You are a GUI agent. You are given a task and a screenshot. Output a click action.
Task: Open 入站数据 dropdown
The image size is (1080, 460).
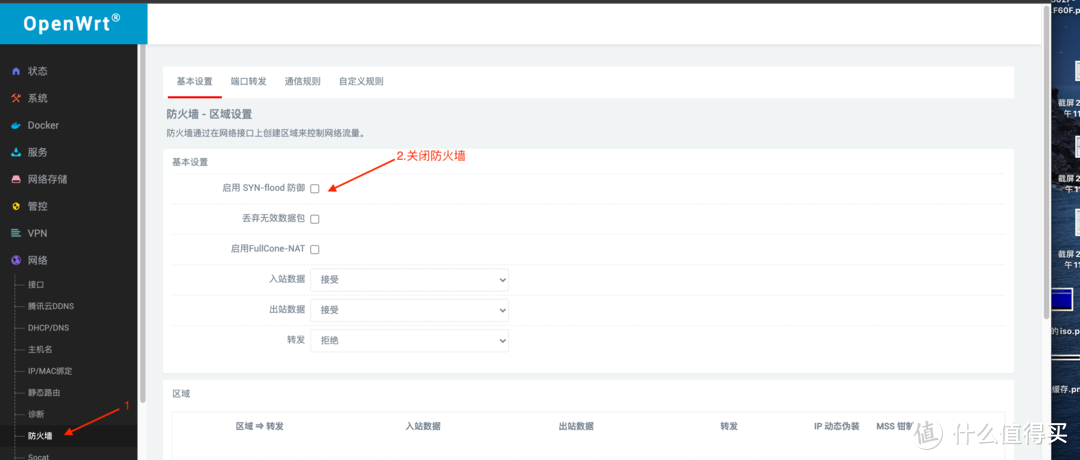pyautogui.click(x=410, y=280)
